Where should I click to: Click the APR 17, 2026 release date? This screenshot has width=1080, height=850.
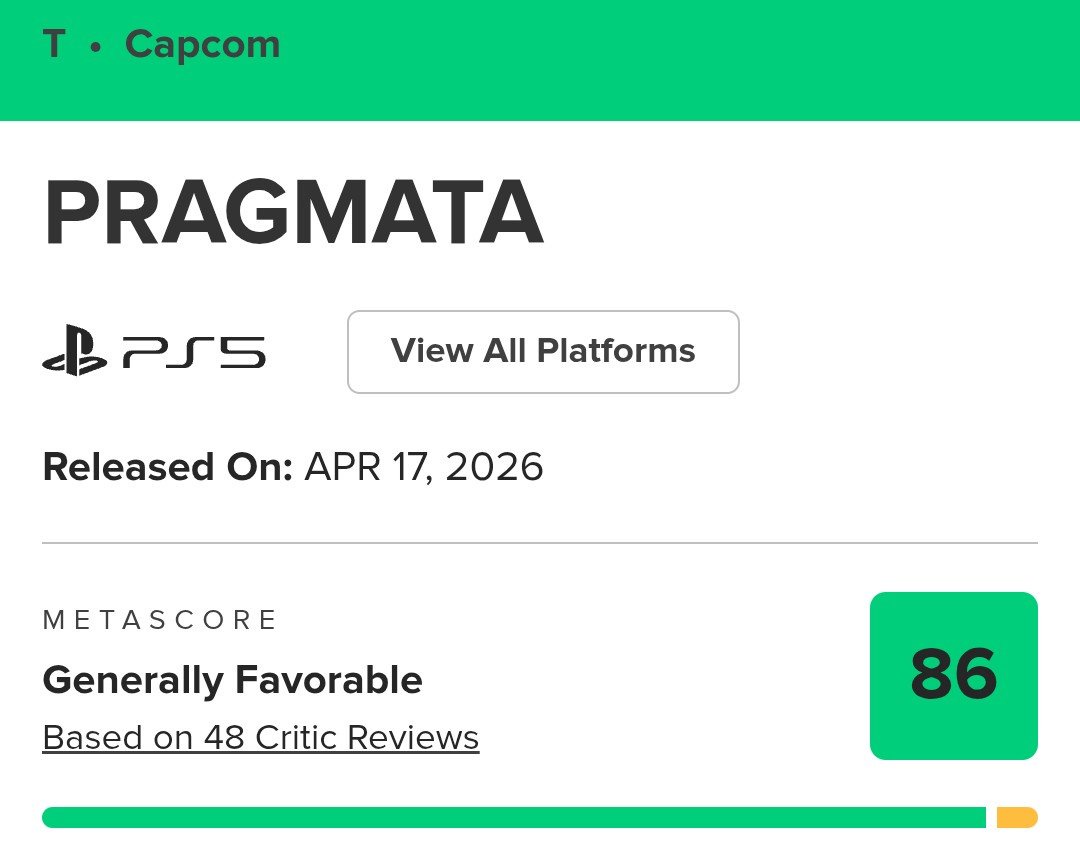point(424,467)
